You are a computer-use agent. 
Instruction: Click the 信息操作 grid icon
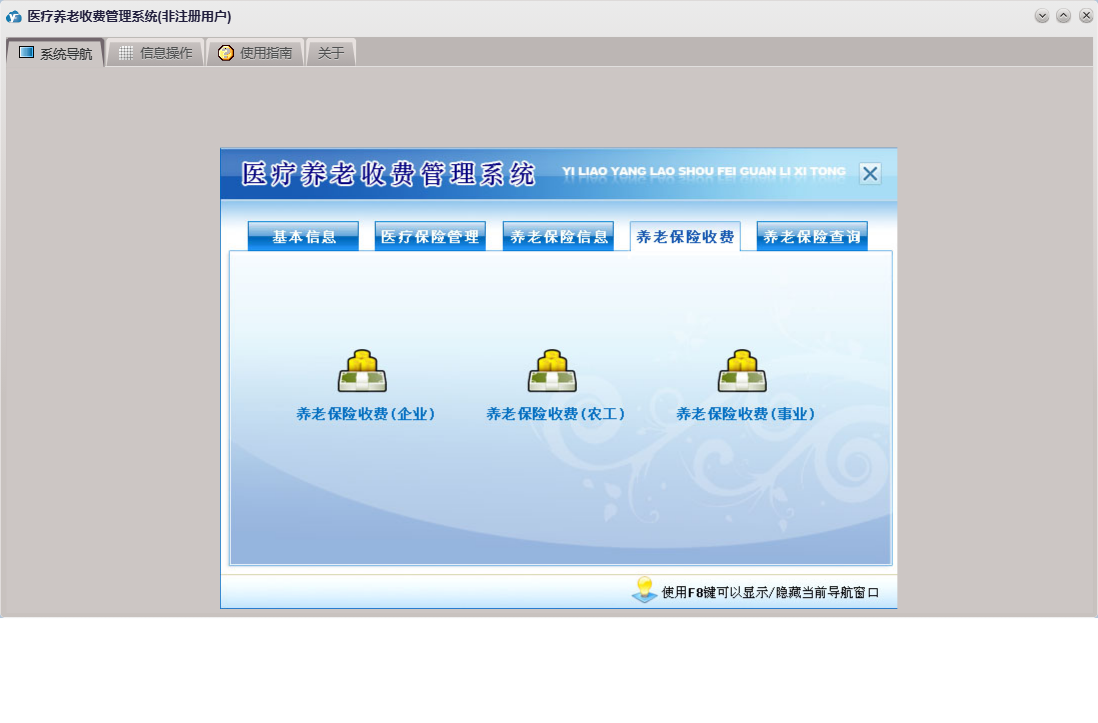[x=126, y=53]
